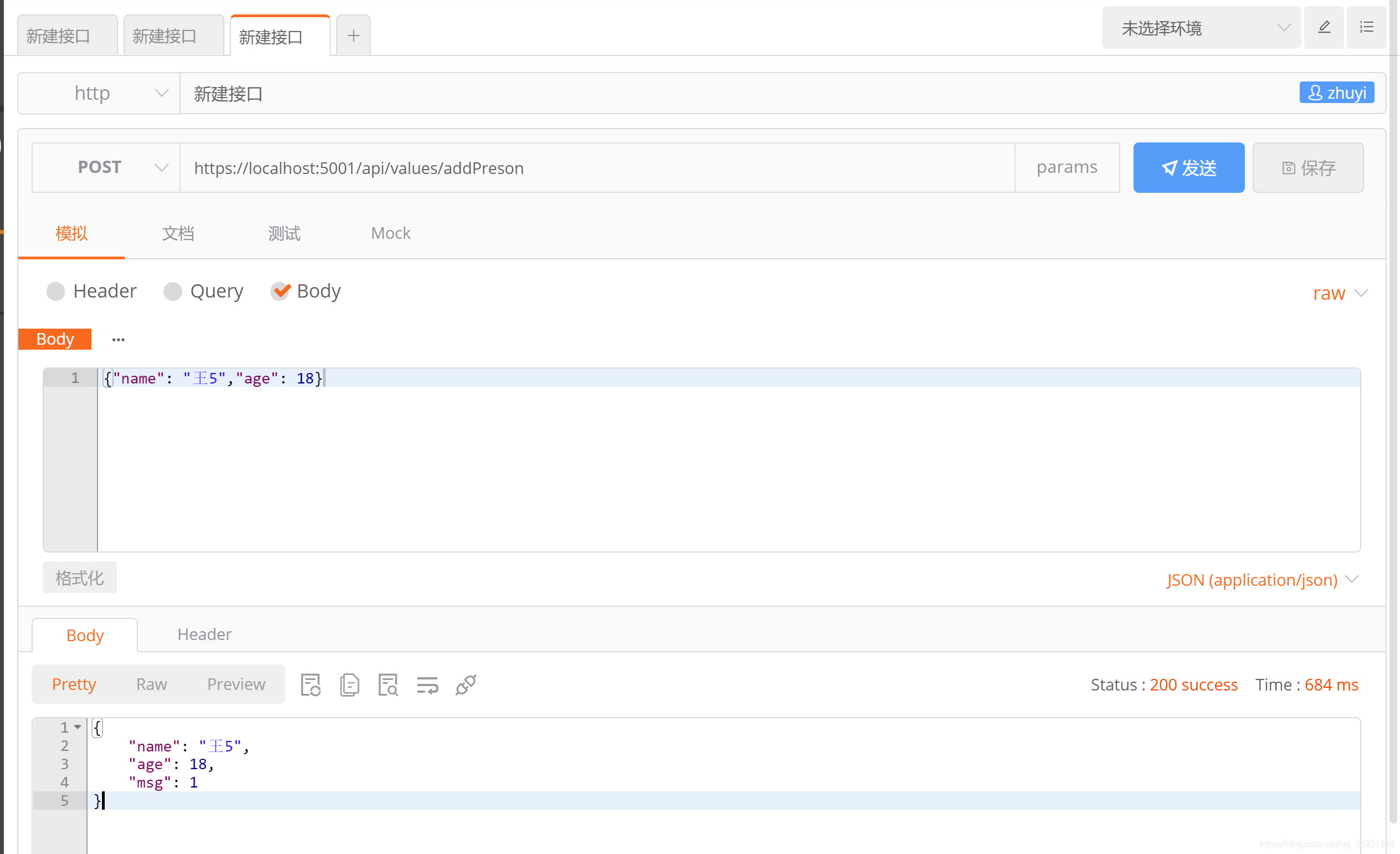Viewport: 1400px width, 854px height.
Task: Copy response using the copy icon
Action: coord(350,684)
